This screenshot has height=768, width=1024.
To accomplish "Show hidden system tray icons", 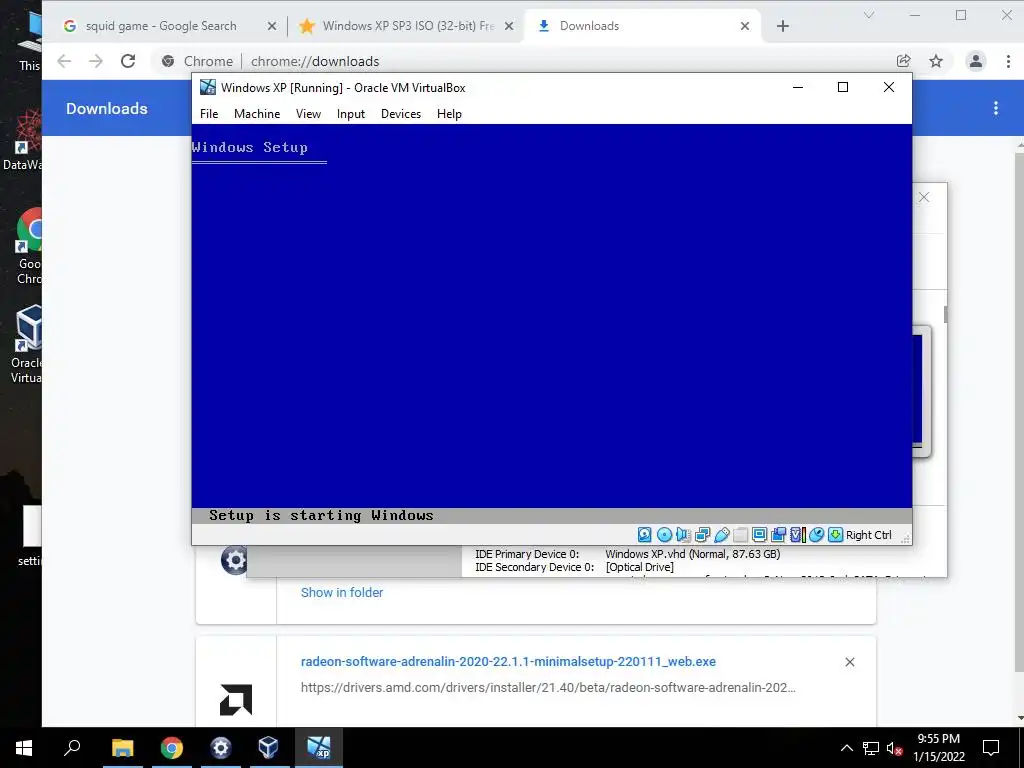I will coord(846,748).
